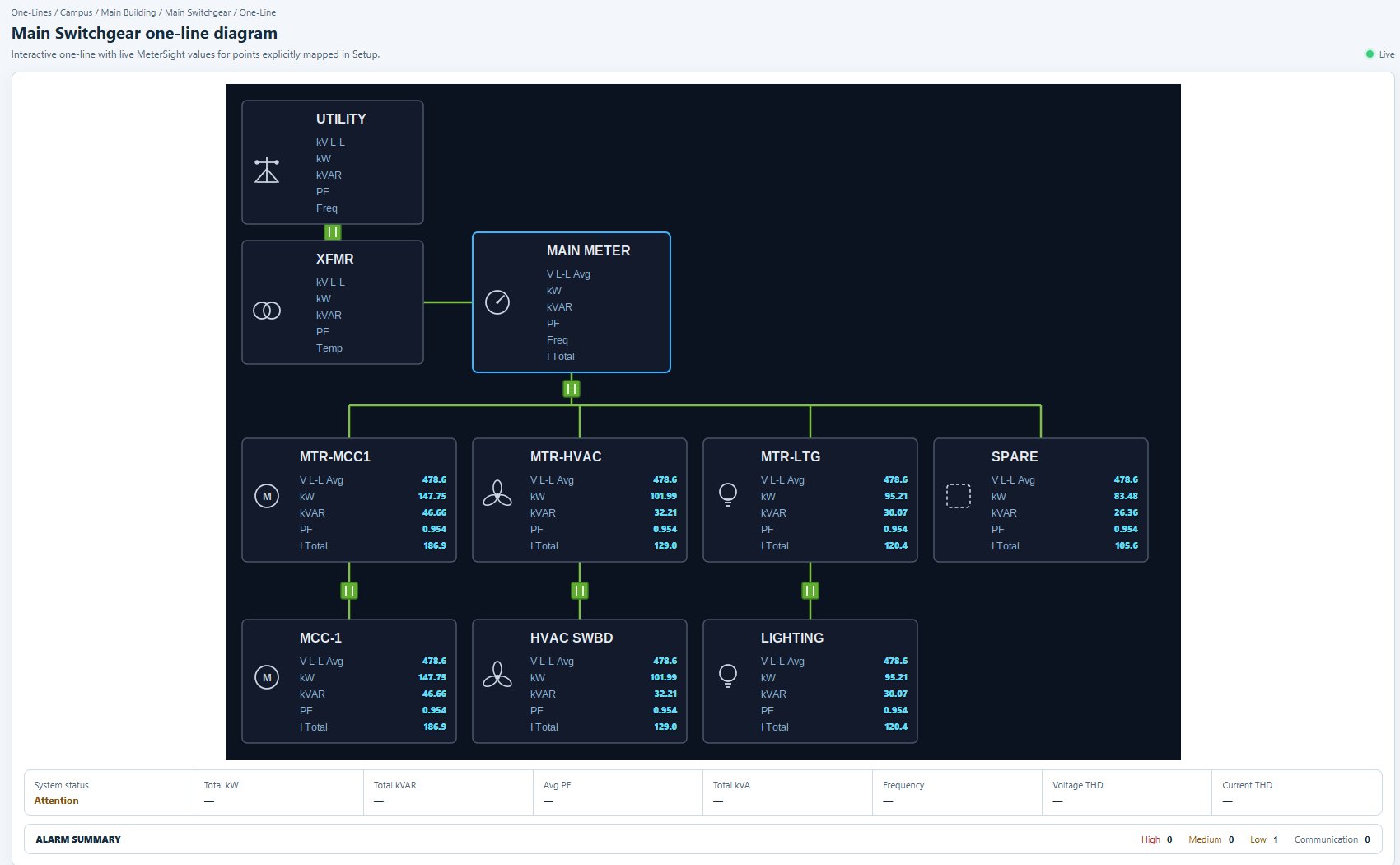Open Main Switchgear breadcrumb link
The image size is (1400, 865).
tap(198, 12)
